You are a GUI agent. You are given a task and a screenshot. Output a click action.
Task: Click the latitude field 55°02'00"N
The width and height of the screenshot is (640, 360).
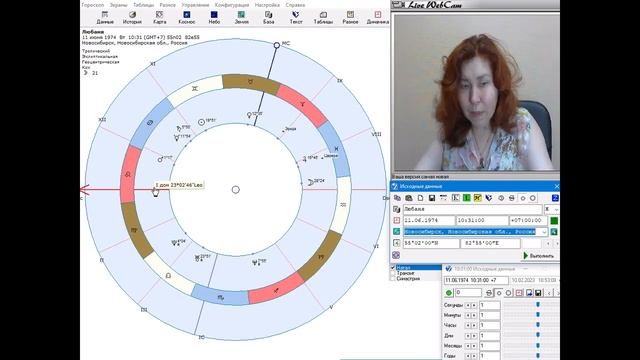point(431,243)
